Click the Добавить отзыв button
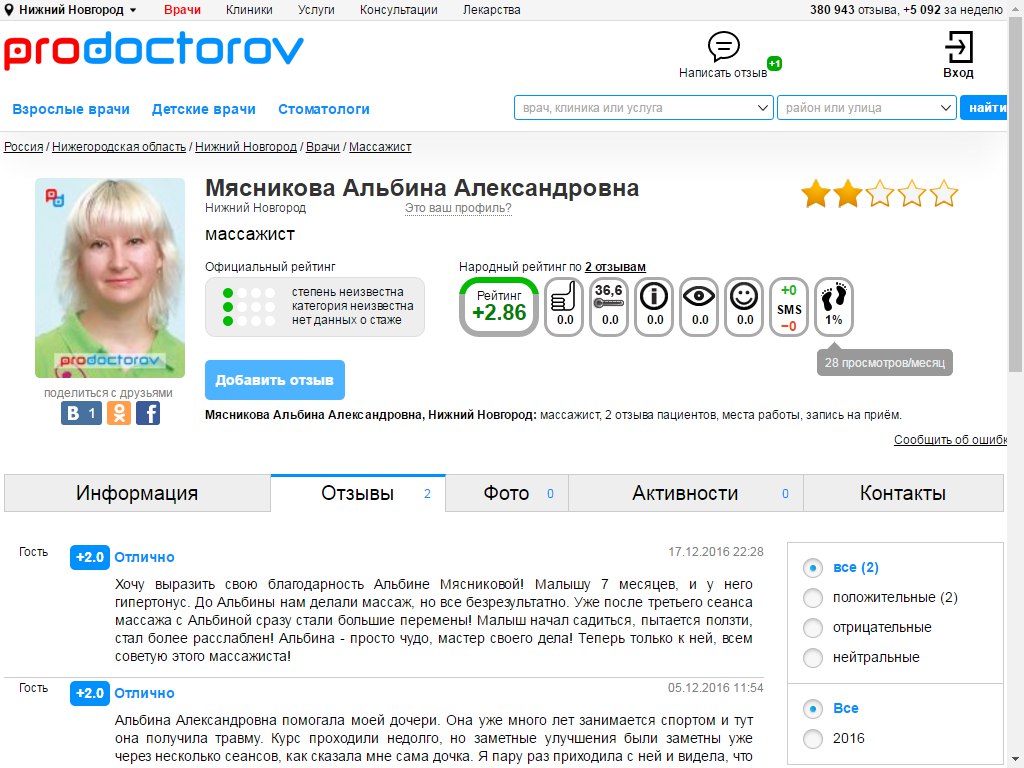1024x768 pixels. (275, 380)
